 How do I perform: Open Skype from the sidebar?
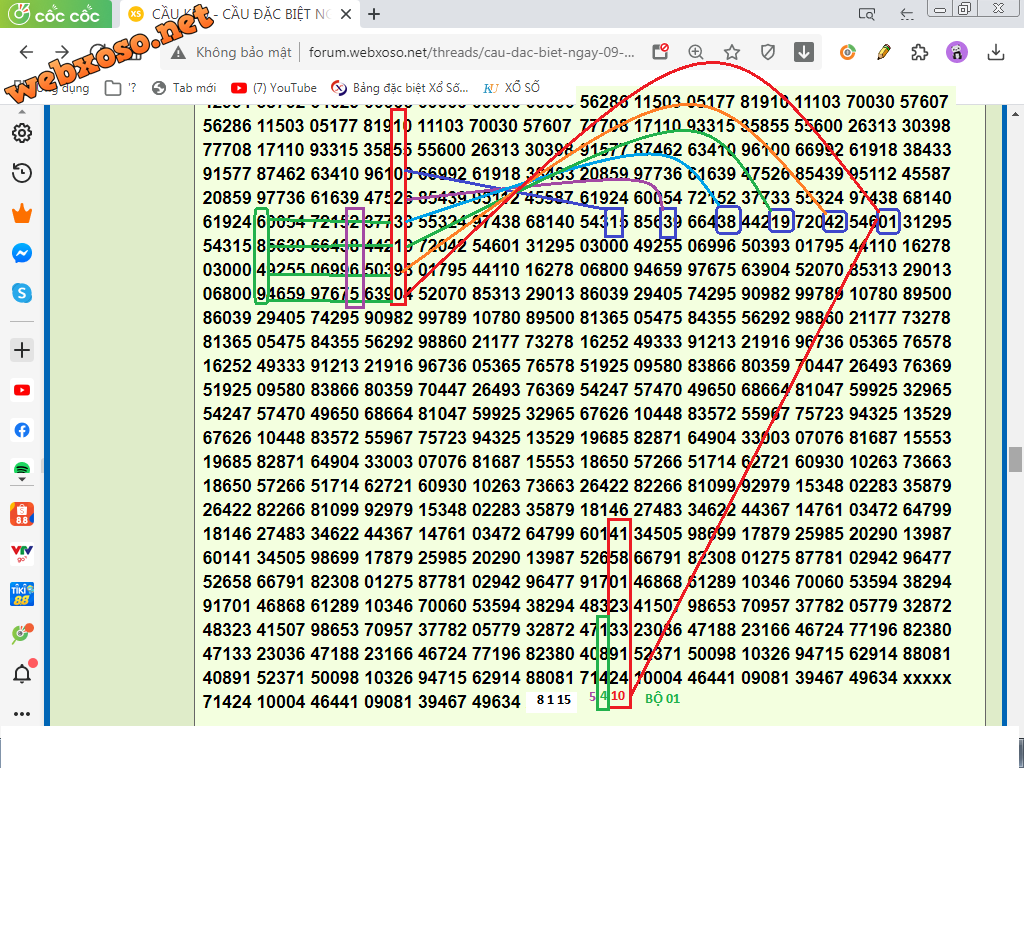point(22,295)
